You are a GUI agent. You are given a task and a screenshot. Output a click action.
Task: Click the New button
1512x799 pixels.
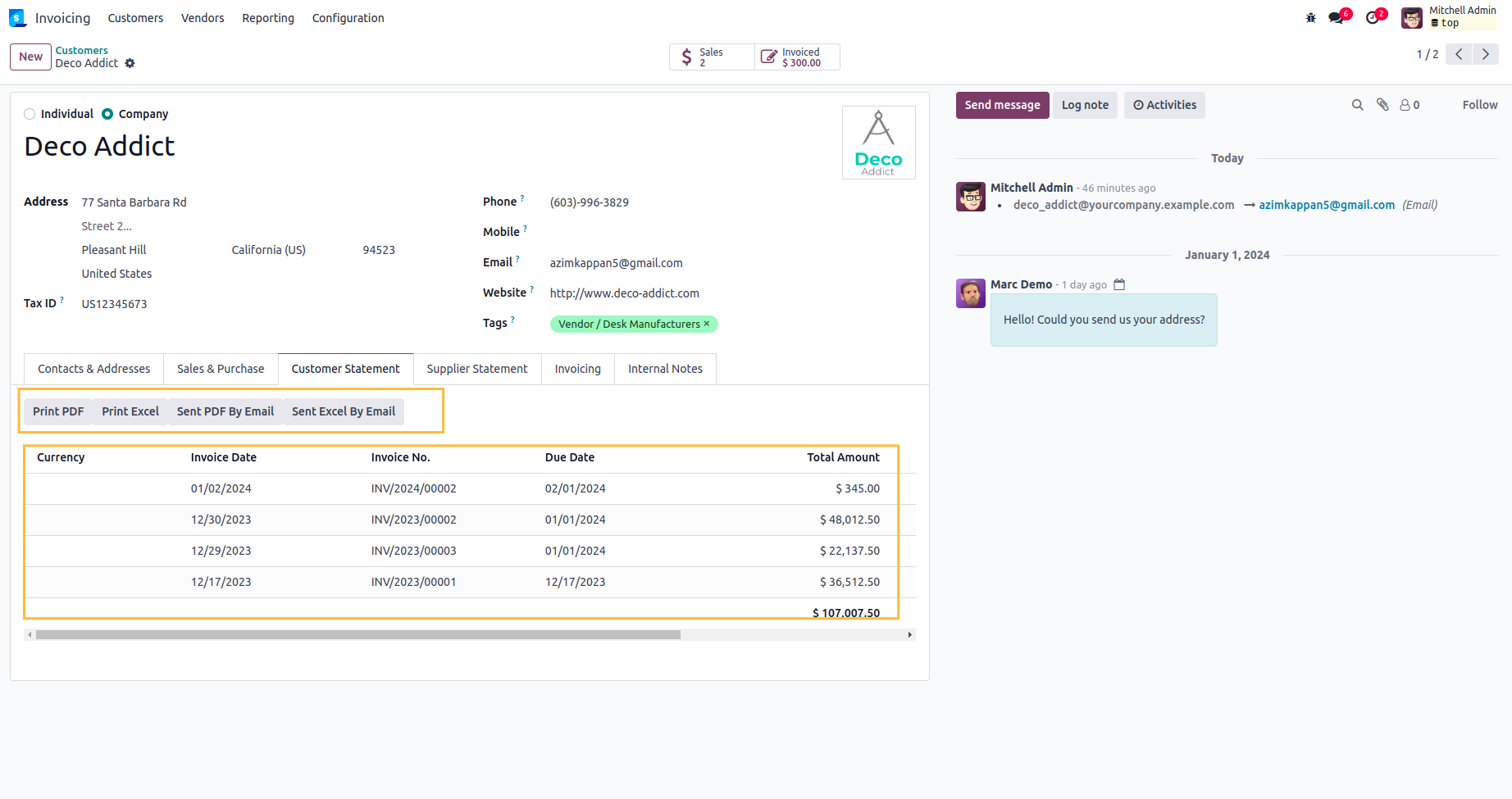click(x=30, y=57)
